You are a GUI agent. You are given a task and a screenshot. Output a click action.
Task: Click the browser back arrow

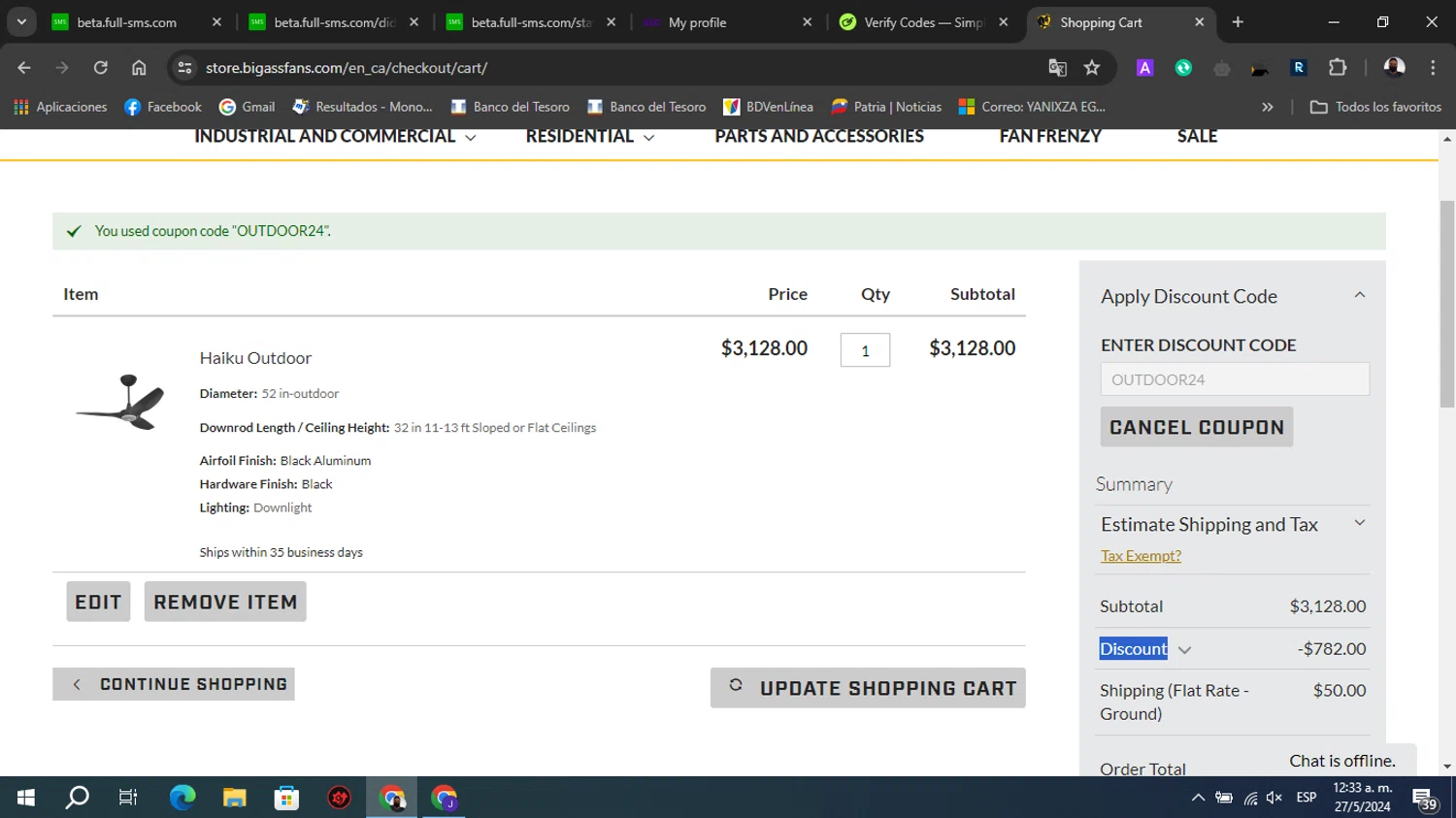click(24, 68)
